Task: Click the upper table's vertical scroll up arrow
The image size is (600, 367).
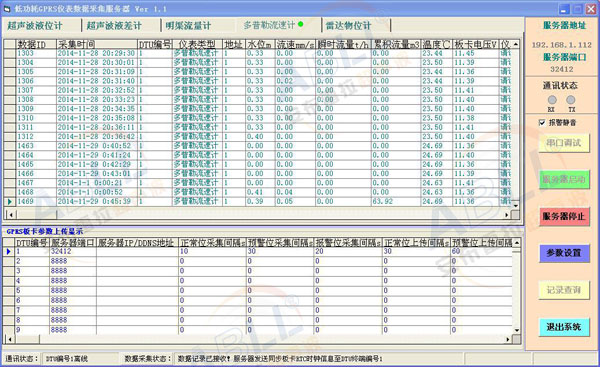Action: pos(515,44)
